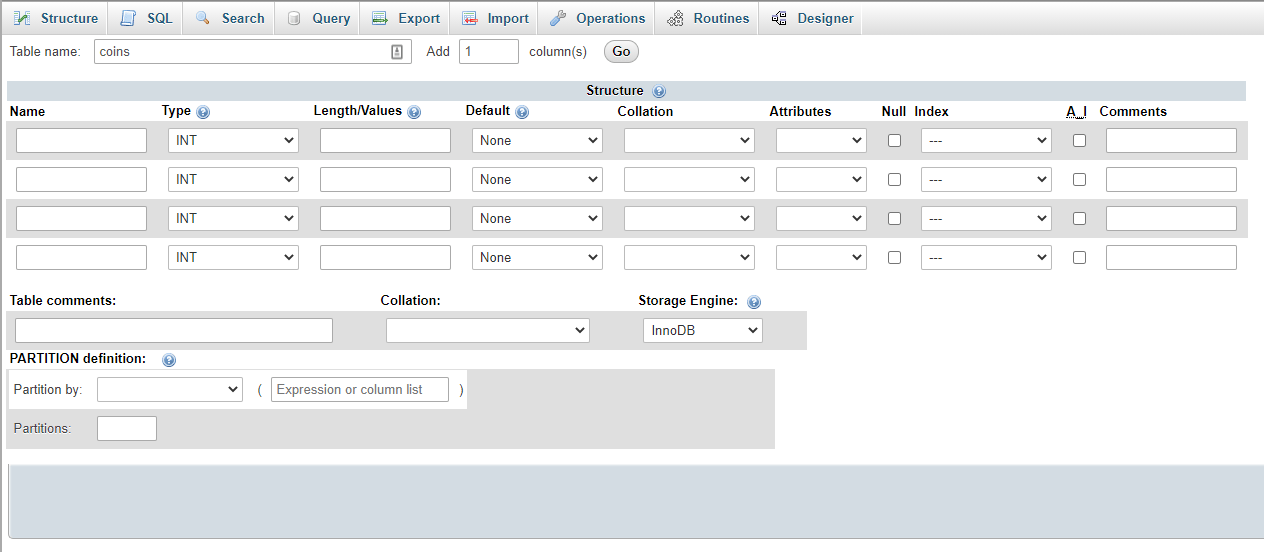
Task: Open the Structure tab
Action: pyautogui.click(x=56, y=18)
